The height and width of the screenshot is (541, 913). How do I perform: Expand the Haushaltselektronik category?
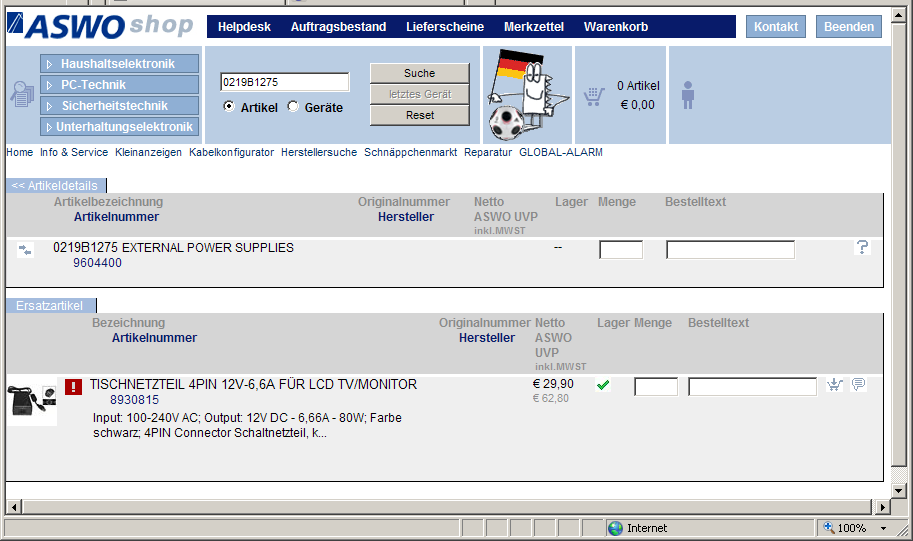[119, 63]
